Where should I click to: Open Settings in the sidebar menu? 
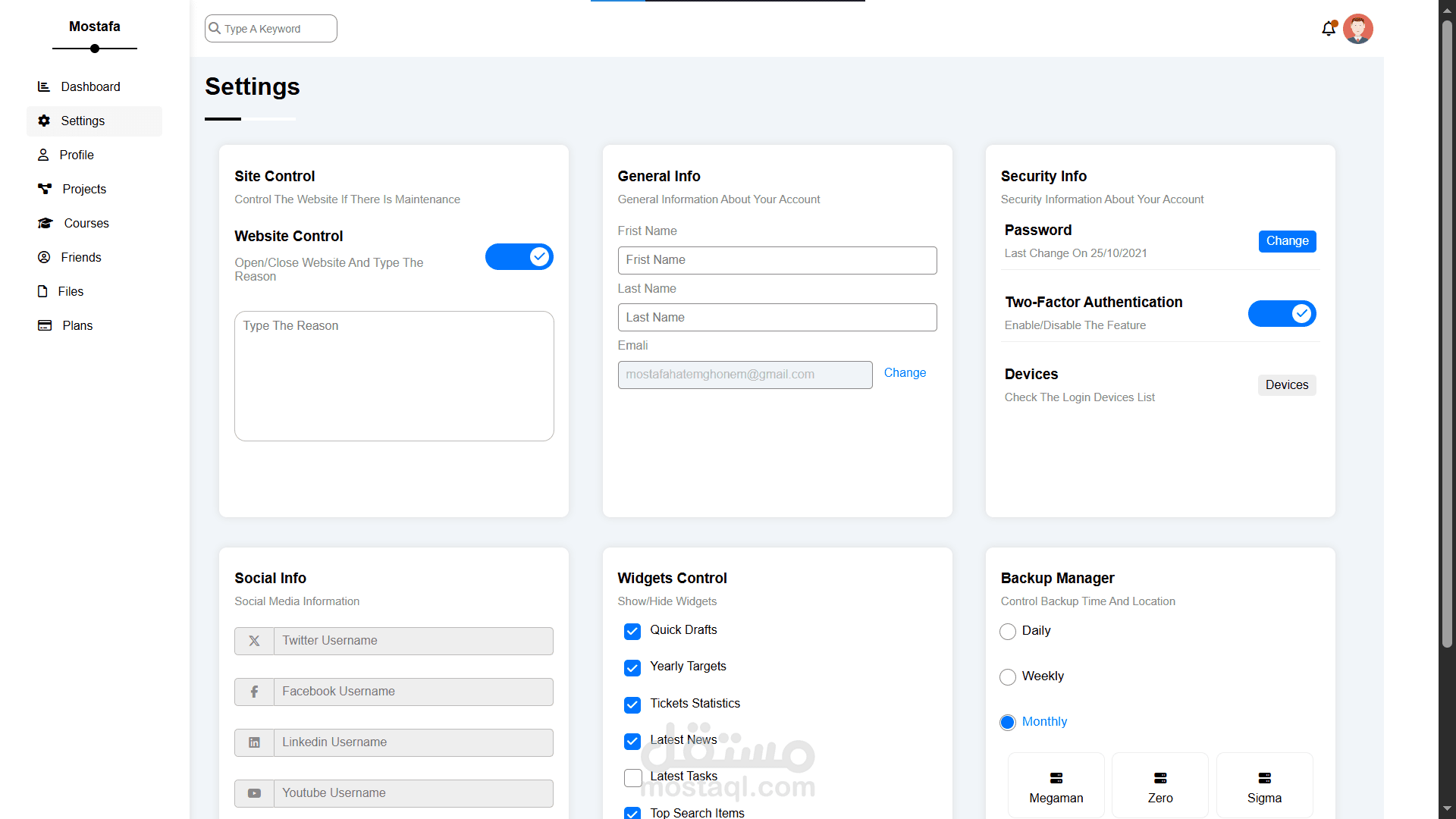pos(83,121)
